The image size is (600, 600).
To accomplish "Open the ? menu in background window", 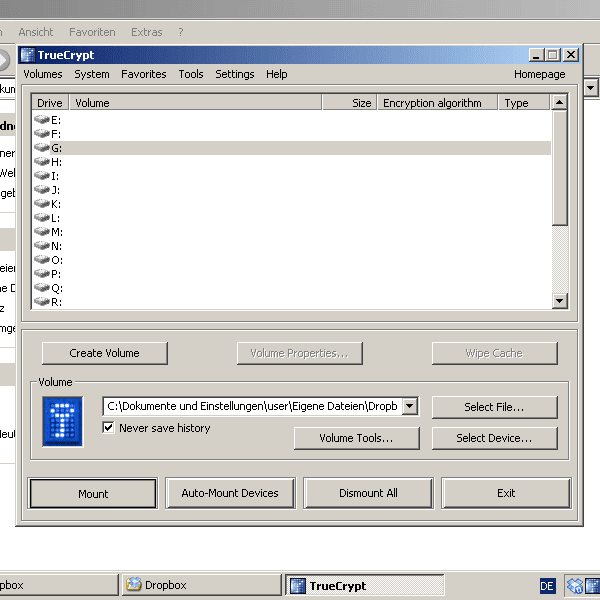I will [181, 32].
